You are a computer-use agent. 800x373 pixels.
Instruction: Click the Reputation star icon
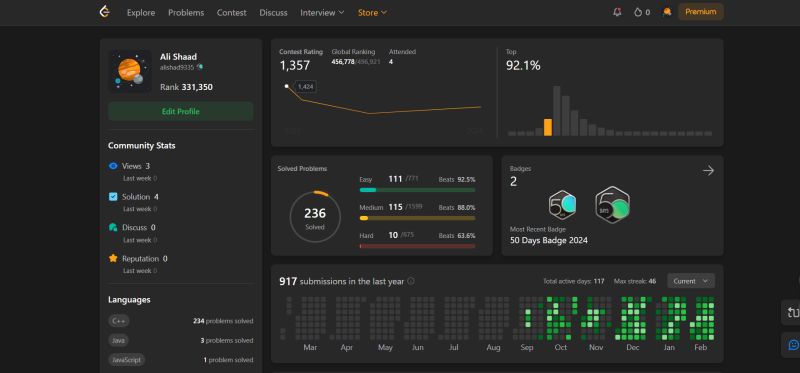click(113, 258)
